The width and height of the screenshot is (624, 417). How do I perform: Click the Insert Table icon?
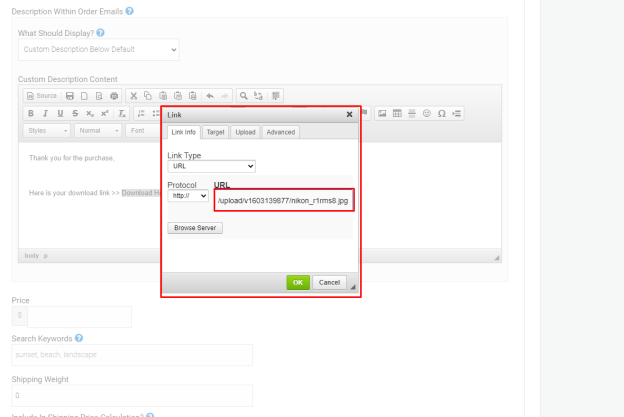pos(397,113)
